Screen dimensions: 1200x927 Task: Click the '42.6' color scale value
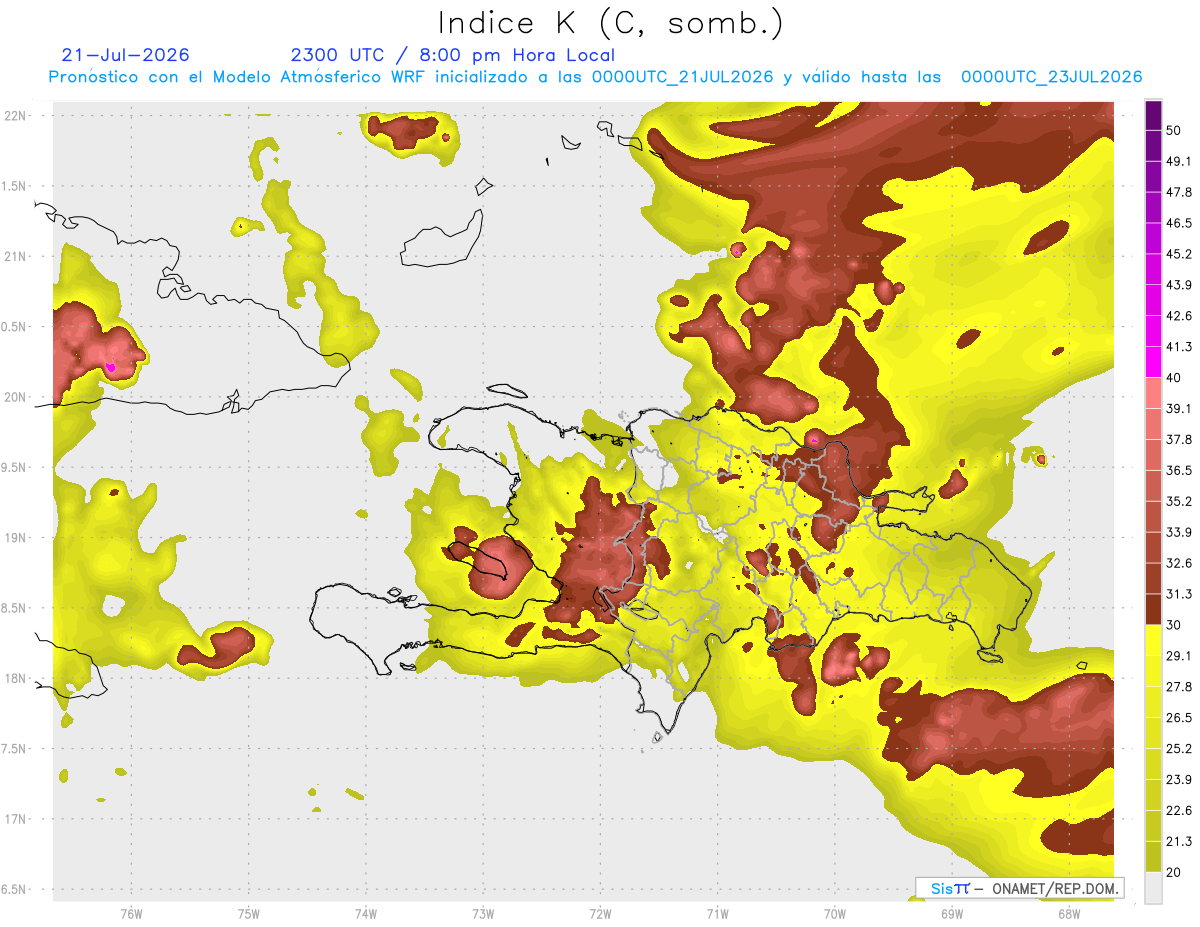click(1179, 316)
